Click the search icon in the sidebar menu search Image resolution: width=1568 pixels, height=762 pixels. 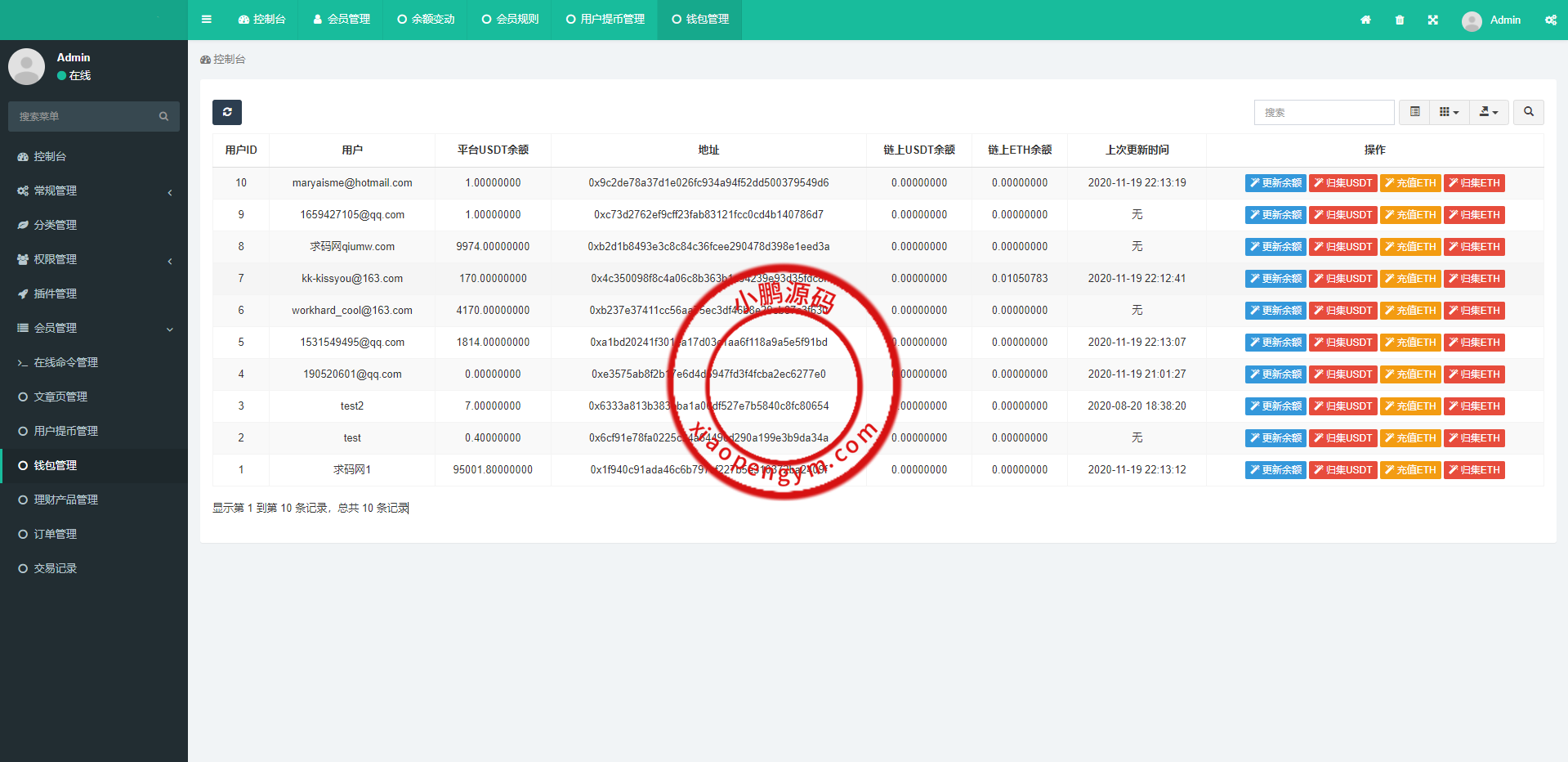(x=163, y=117)
